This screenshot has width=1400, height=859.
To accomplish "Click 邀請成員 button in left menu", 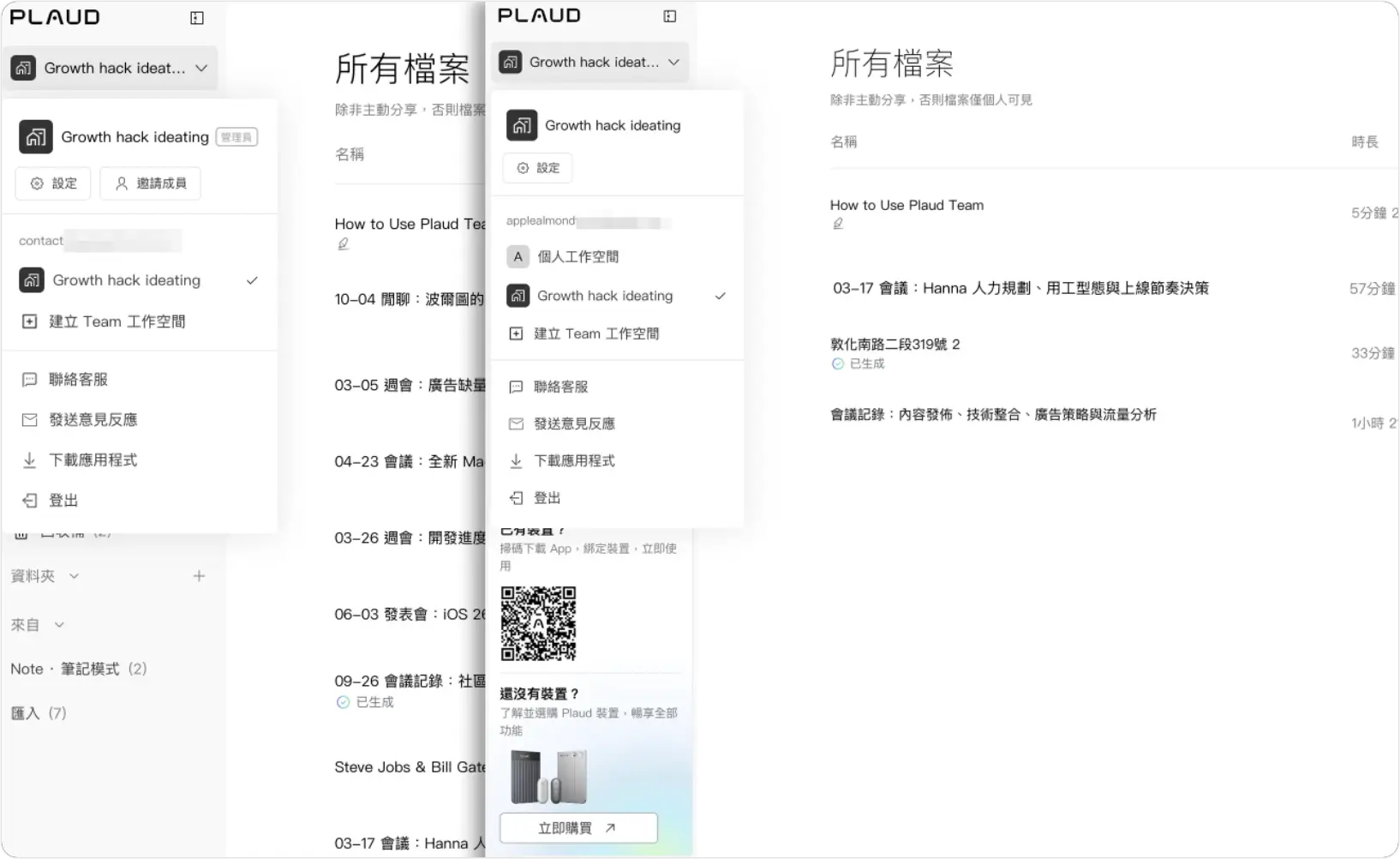I will pyautogui.click(x=151, y=183).
